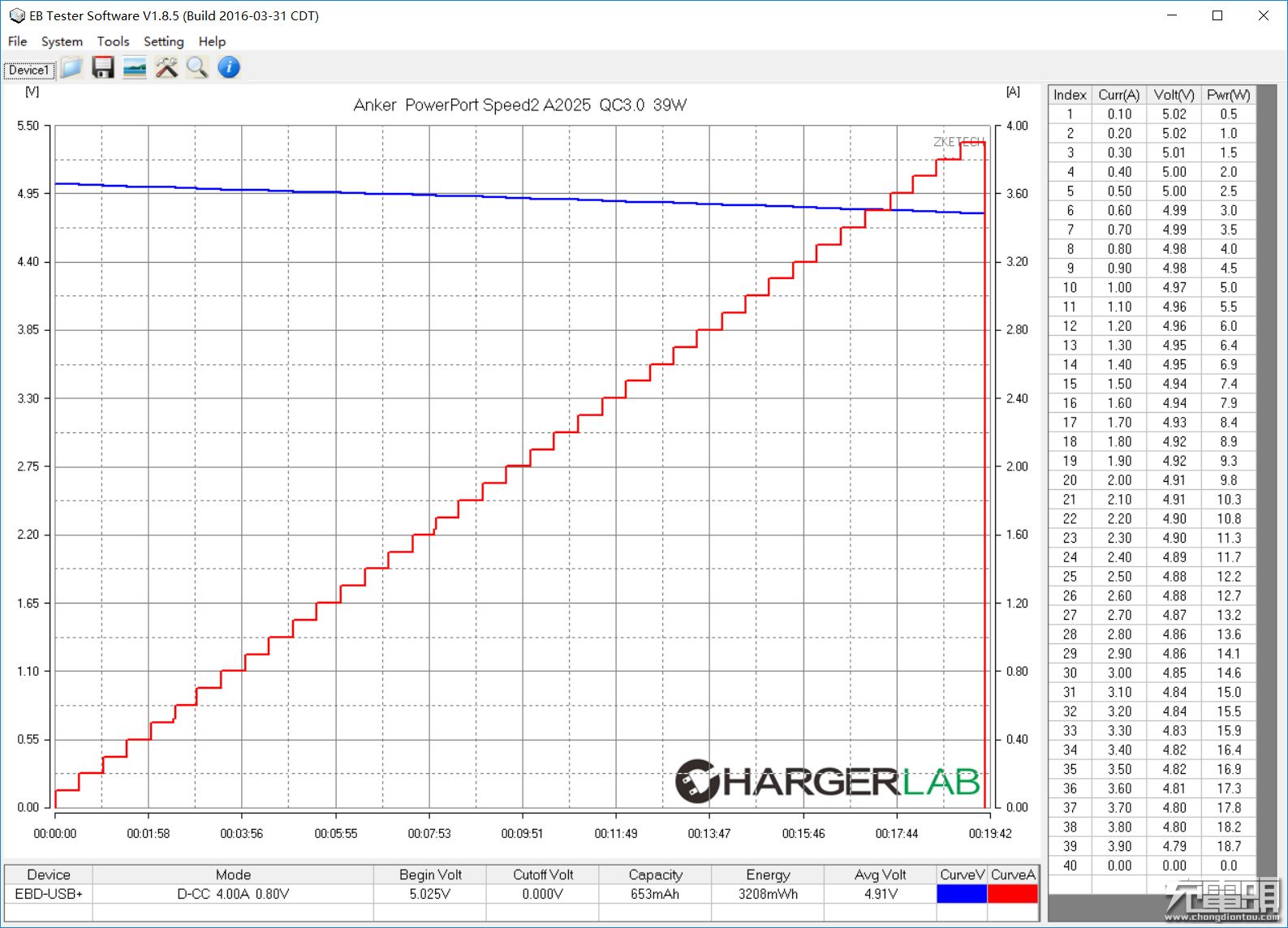Click the blue CurveV color swatch
Screen dimensions: 1288x928
[962, 894]
